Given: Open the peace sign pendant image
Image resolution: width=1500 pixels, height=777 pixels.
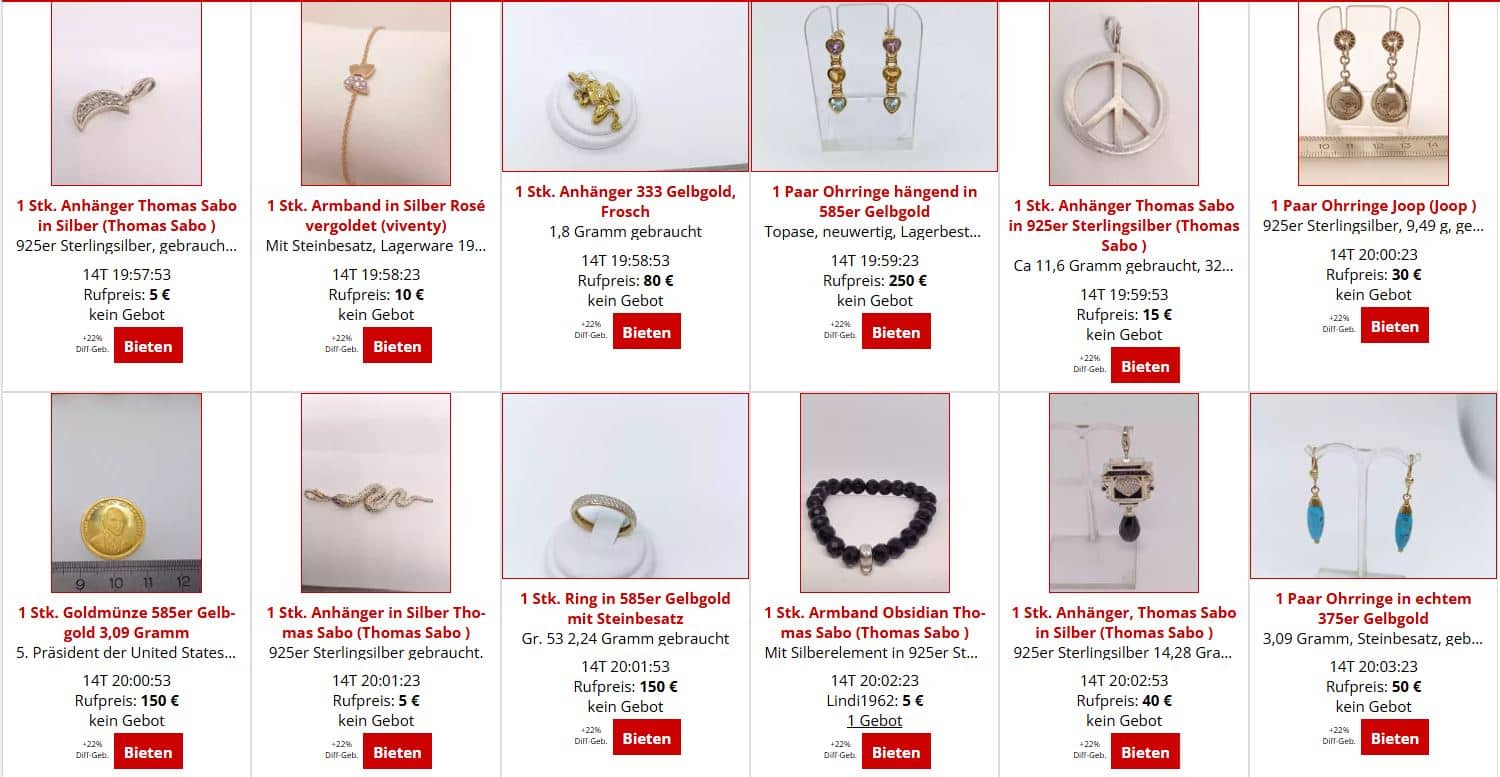Looking at the screenshot, I should (1124, 93).
